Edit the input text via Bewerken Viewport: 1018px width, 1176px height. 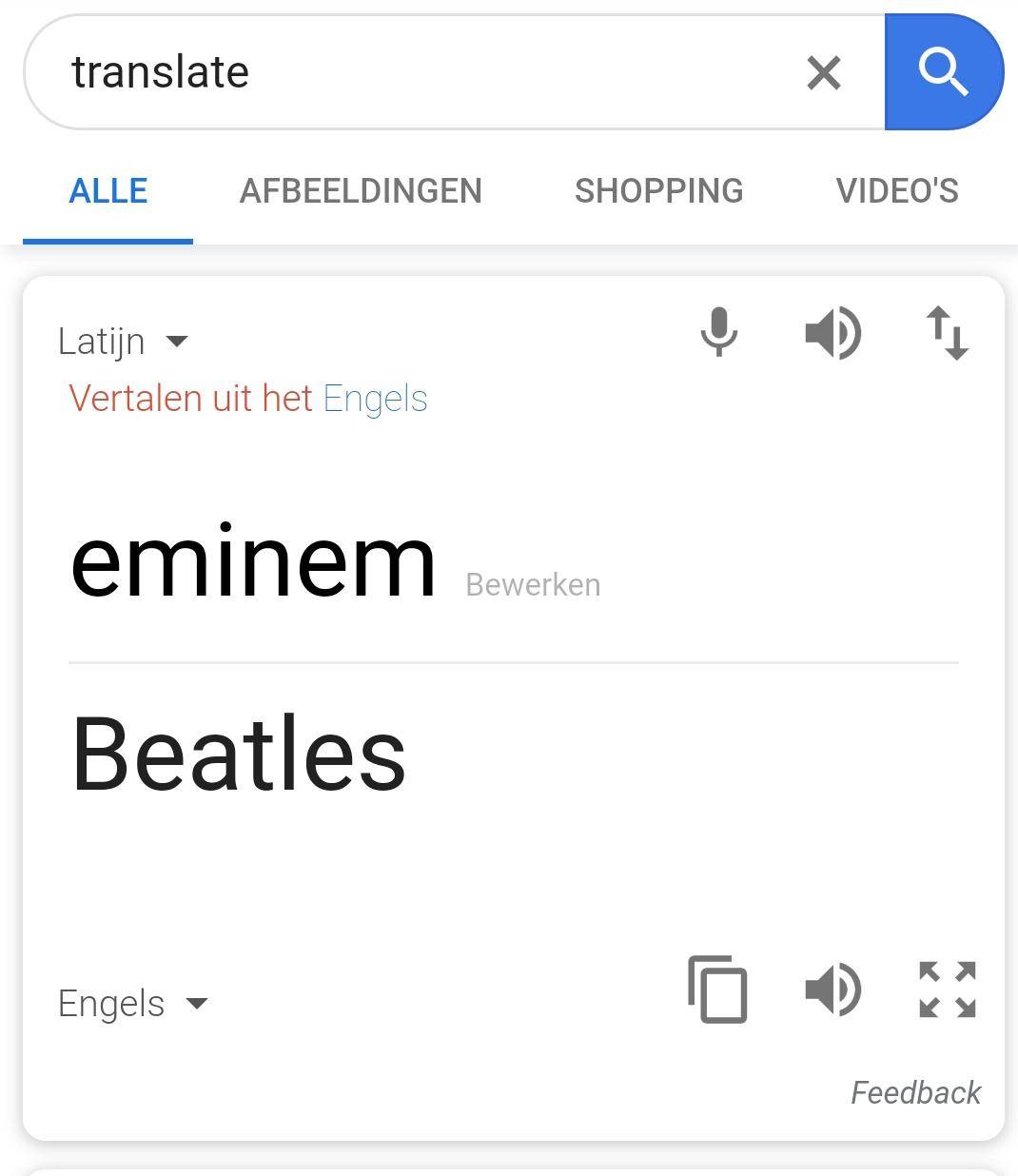pyautogui.click(x=532, y=584)
